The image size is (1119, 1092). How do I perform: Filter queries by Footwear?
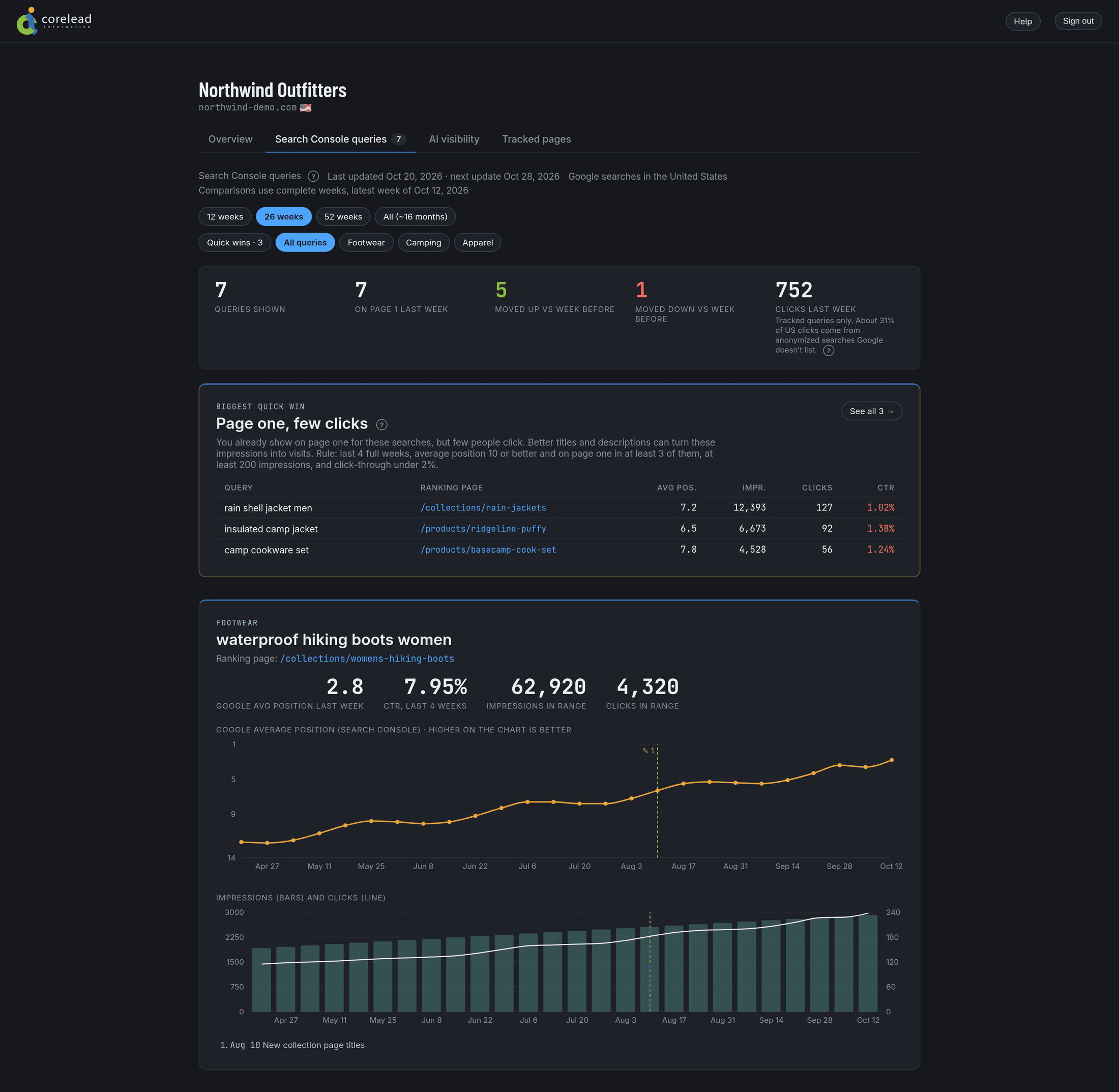click(x=366, y=243)
